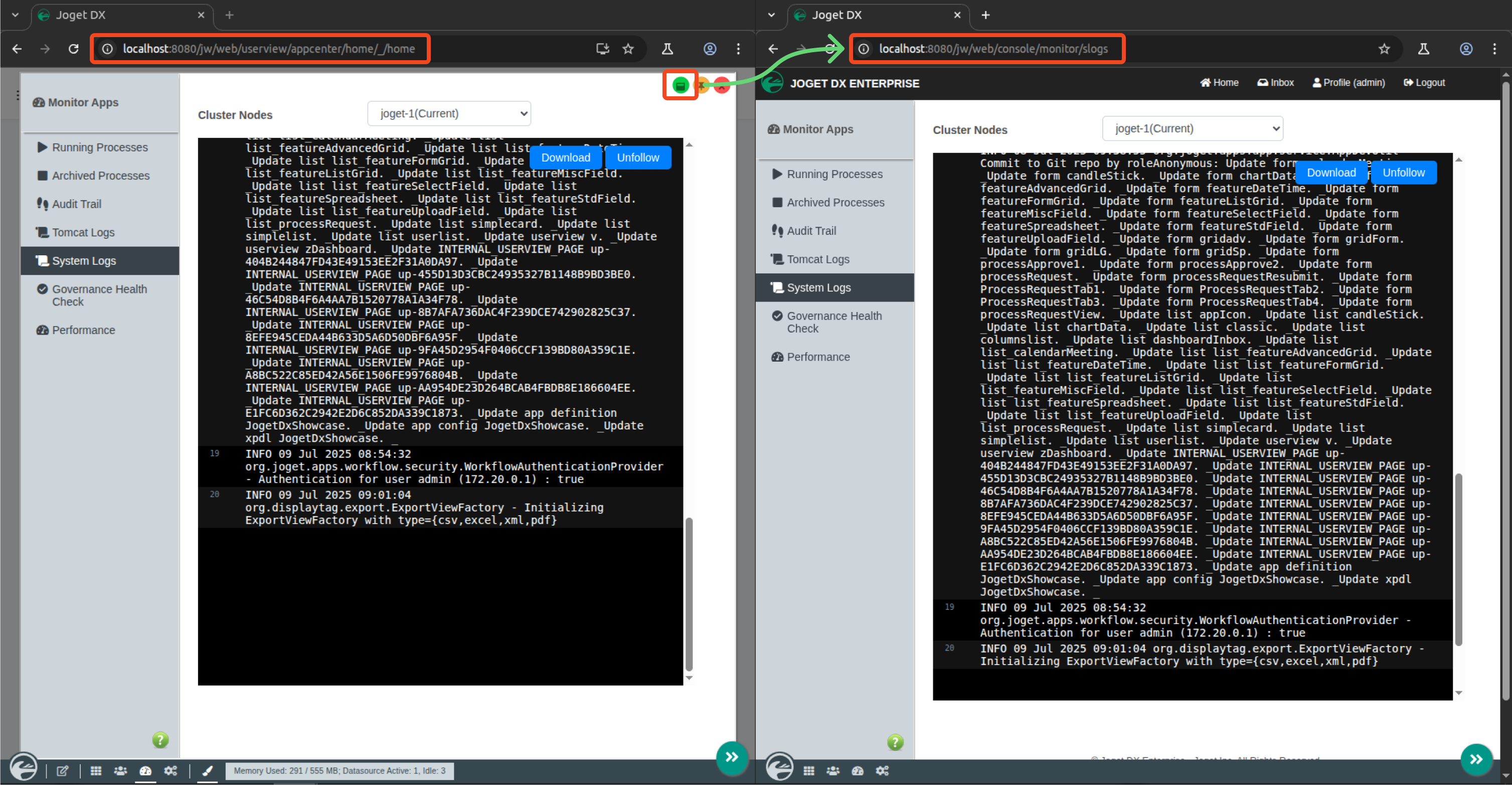Click Memory Used status text in left footer
1512x785 pixels.
point(340,771)
